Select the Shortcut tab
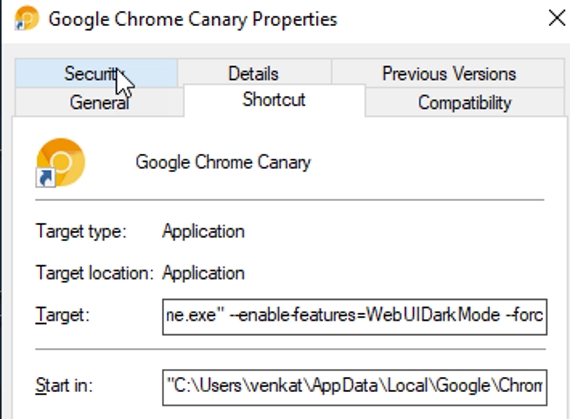Screen dimensions: 570x419 [x=274, y=100]
